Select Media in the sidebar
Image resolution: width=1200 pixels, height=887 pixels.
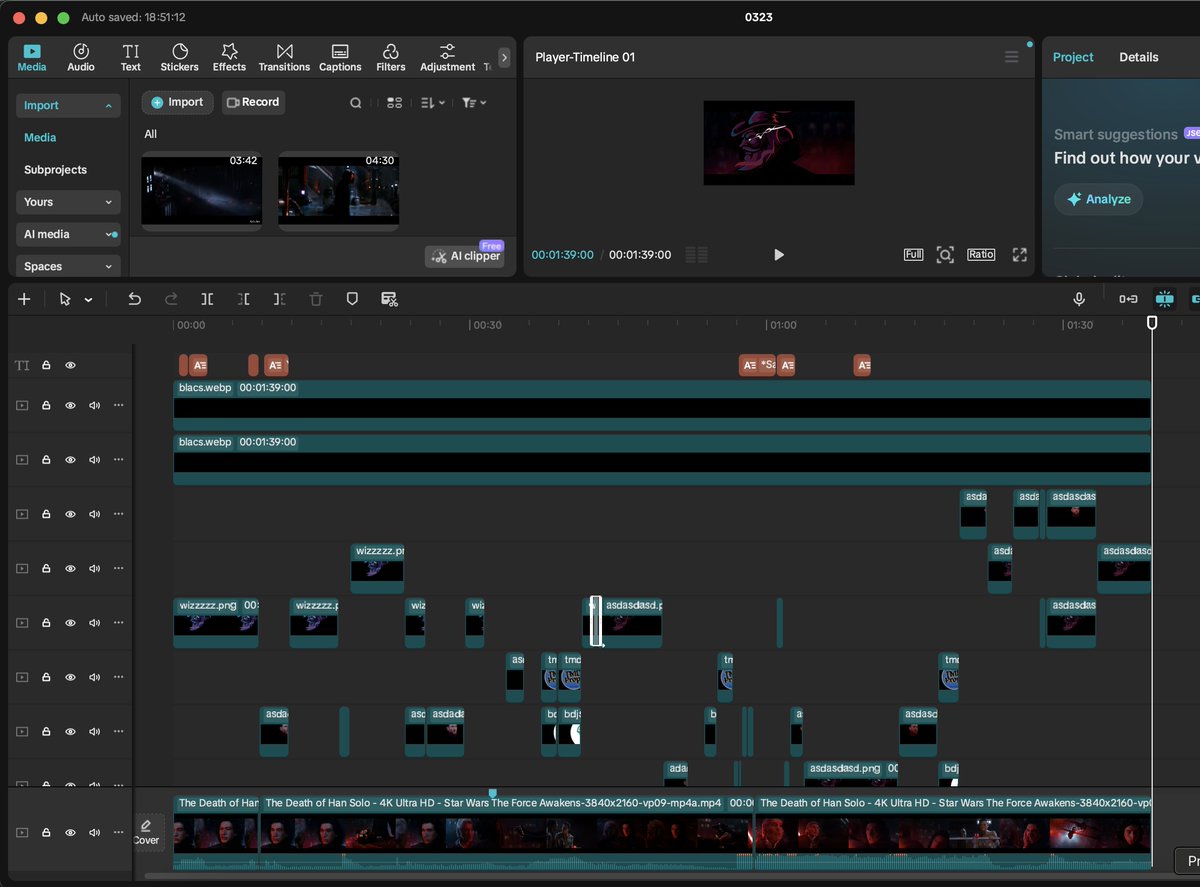[40, 137]
